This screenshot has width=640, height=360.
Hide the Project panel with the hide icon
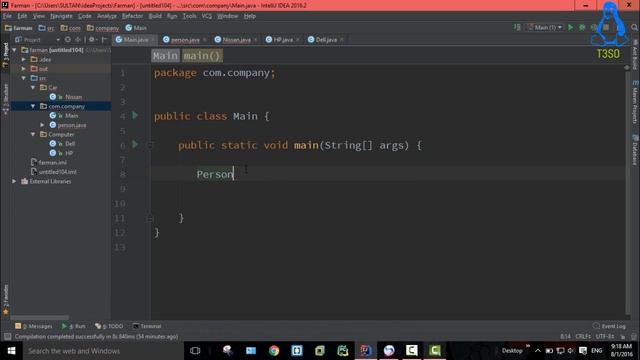(x=104, y=40)
